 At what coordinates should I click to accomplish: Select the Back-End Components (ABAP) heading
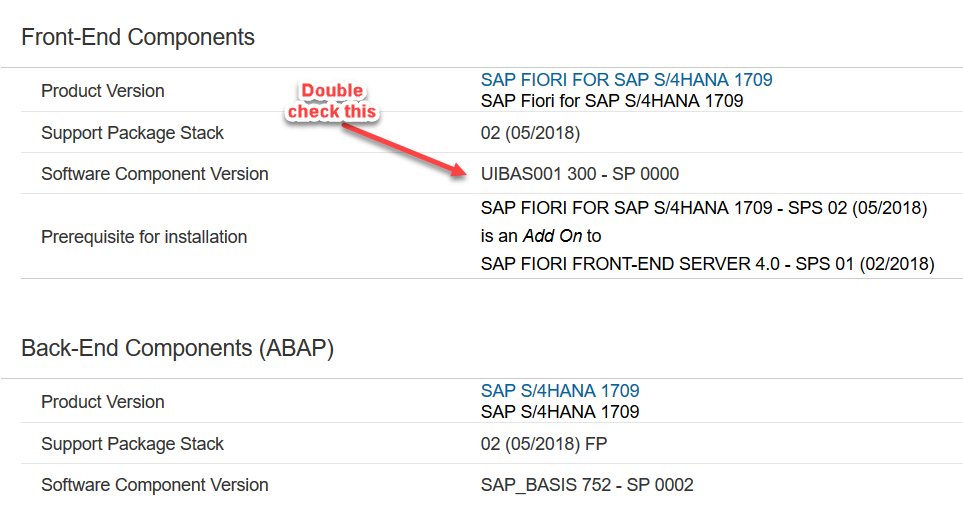click(177, 348)
